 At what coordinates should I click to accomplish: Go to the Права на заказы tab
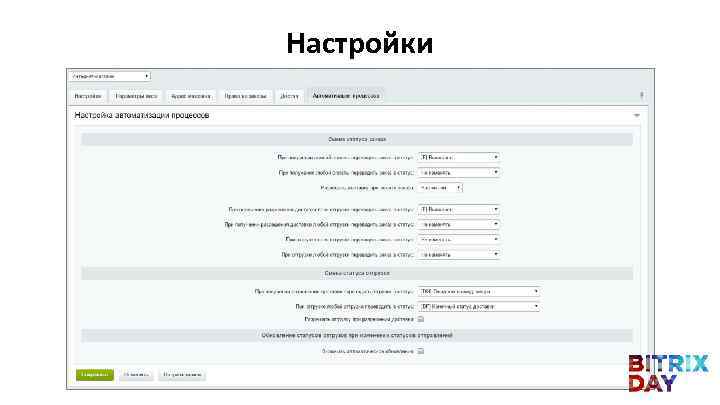pos(246,96)
